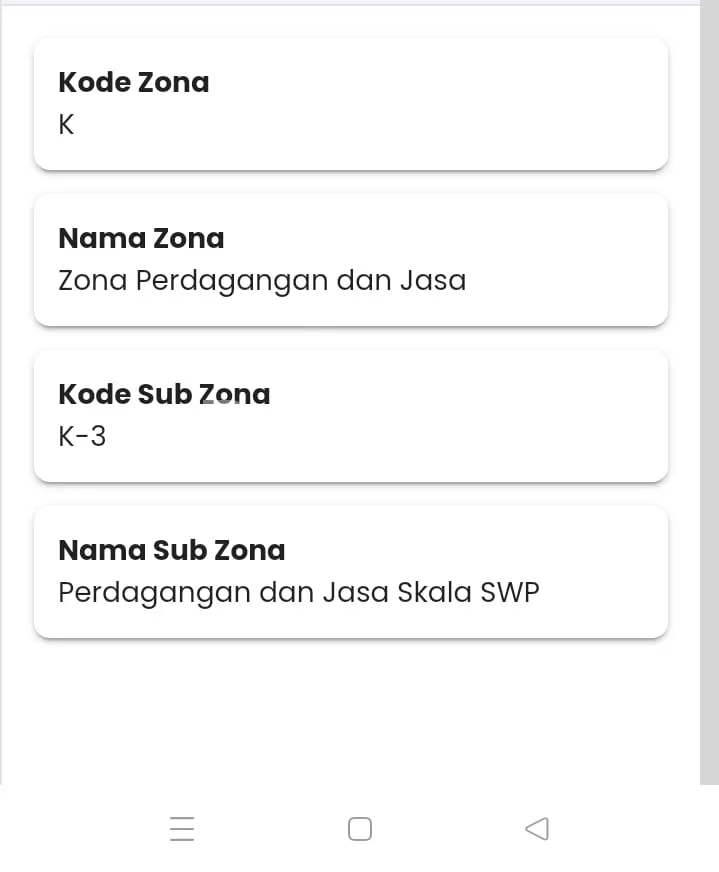Viewport: 719px width, 872px height.
Task: Tap blank right side of Nama Zona card
Action: (580, 260)
